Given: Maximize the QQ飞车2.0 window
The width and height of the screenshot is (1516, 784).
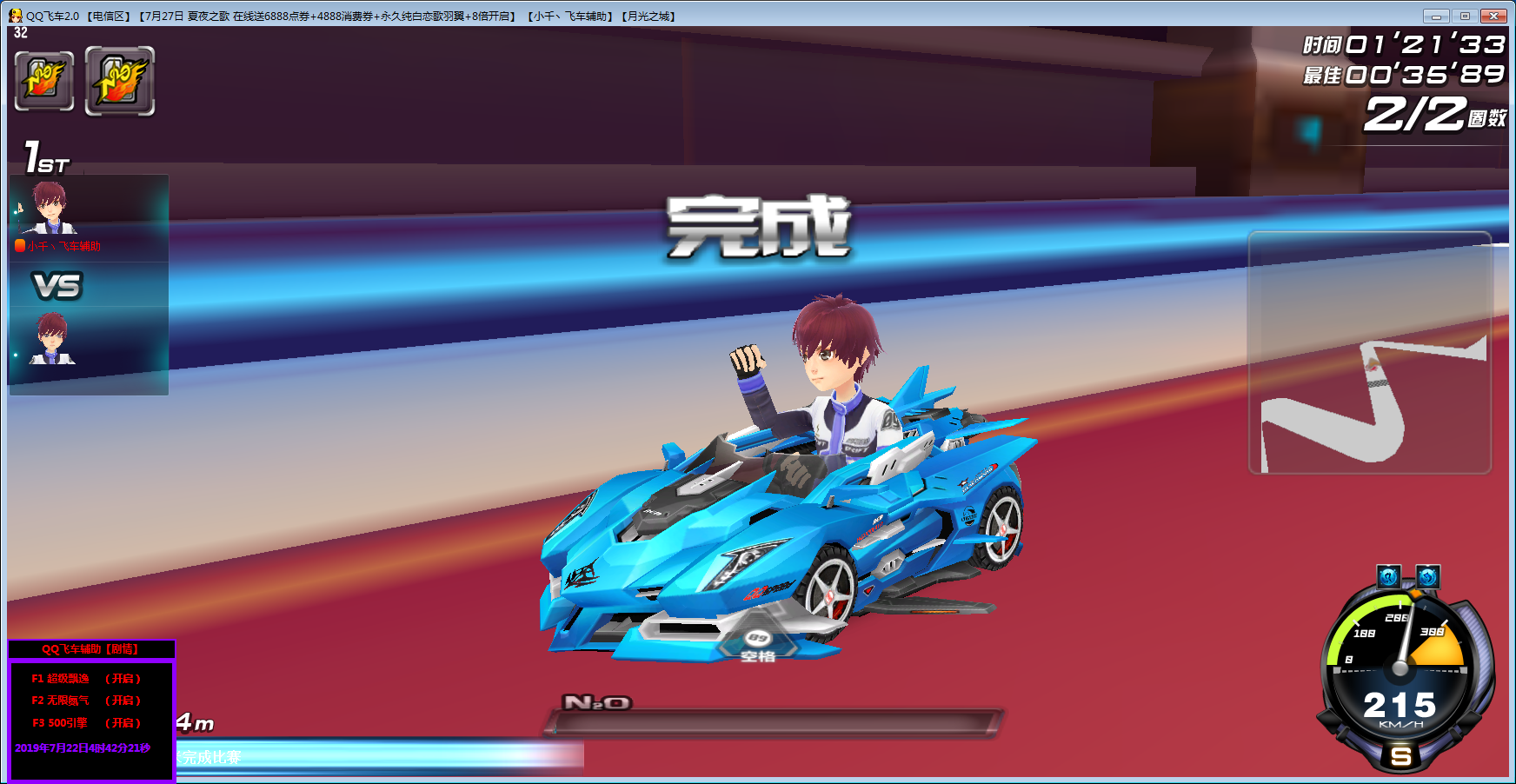Looking at the screenshot, I should [1465, 16].
